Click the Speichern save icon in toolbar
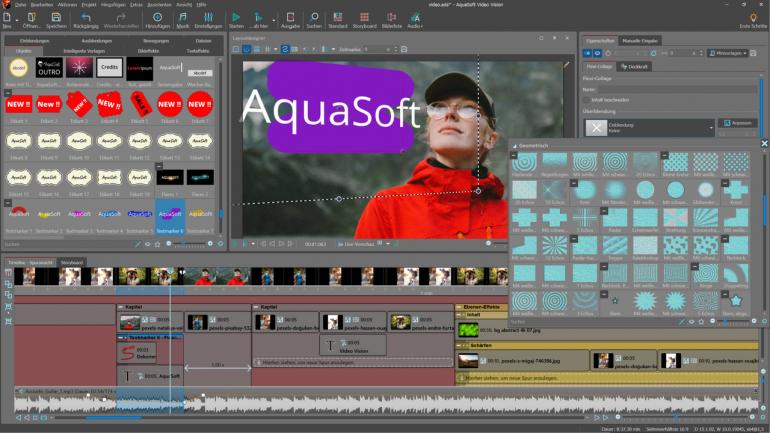Screen dimensions: 770x433 [56, 18]
